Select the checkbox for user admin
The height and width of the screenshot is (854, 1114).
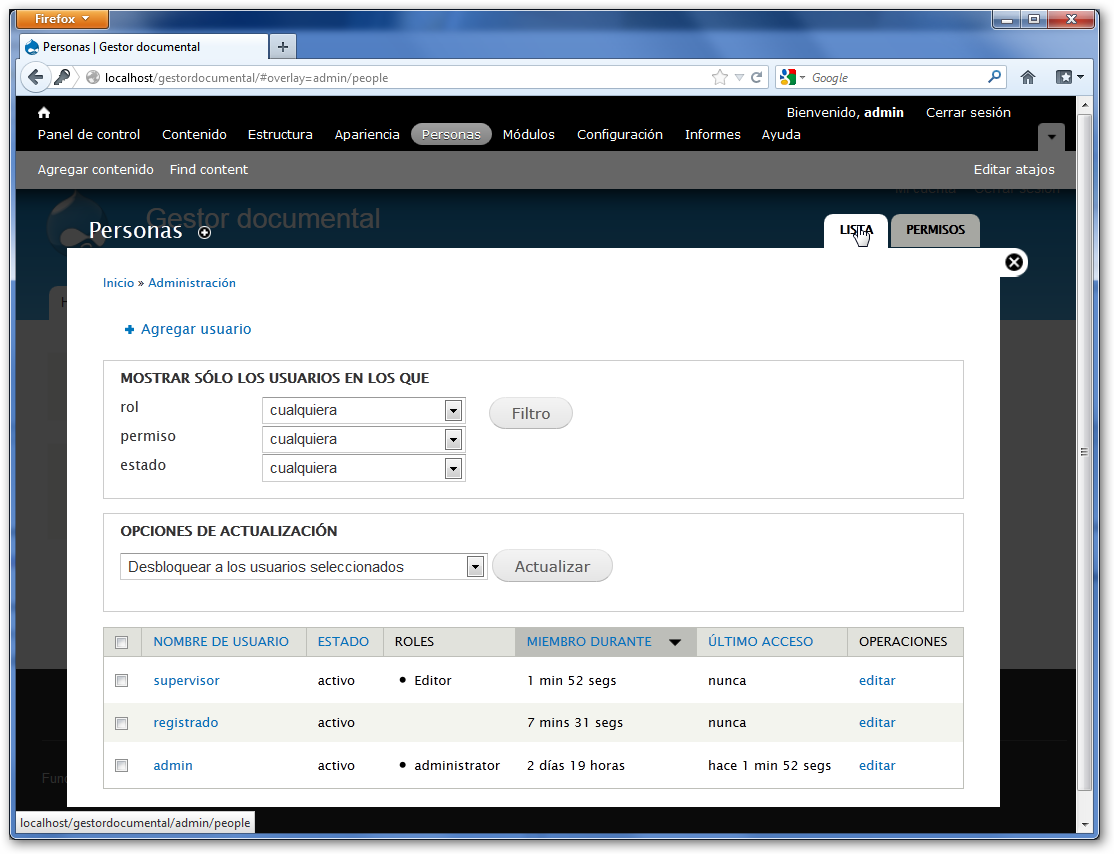[122, 766]
